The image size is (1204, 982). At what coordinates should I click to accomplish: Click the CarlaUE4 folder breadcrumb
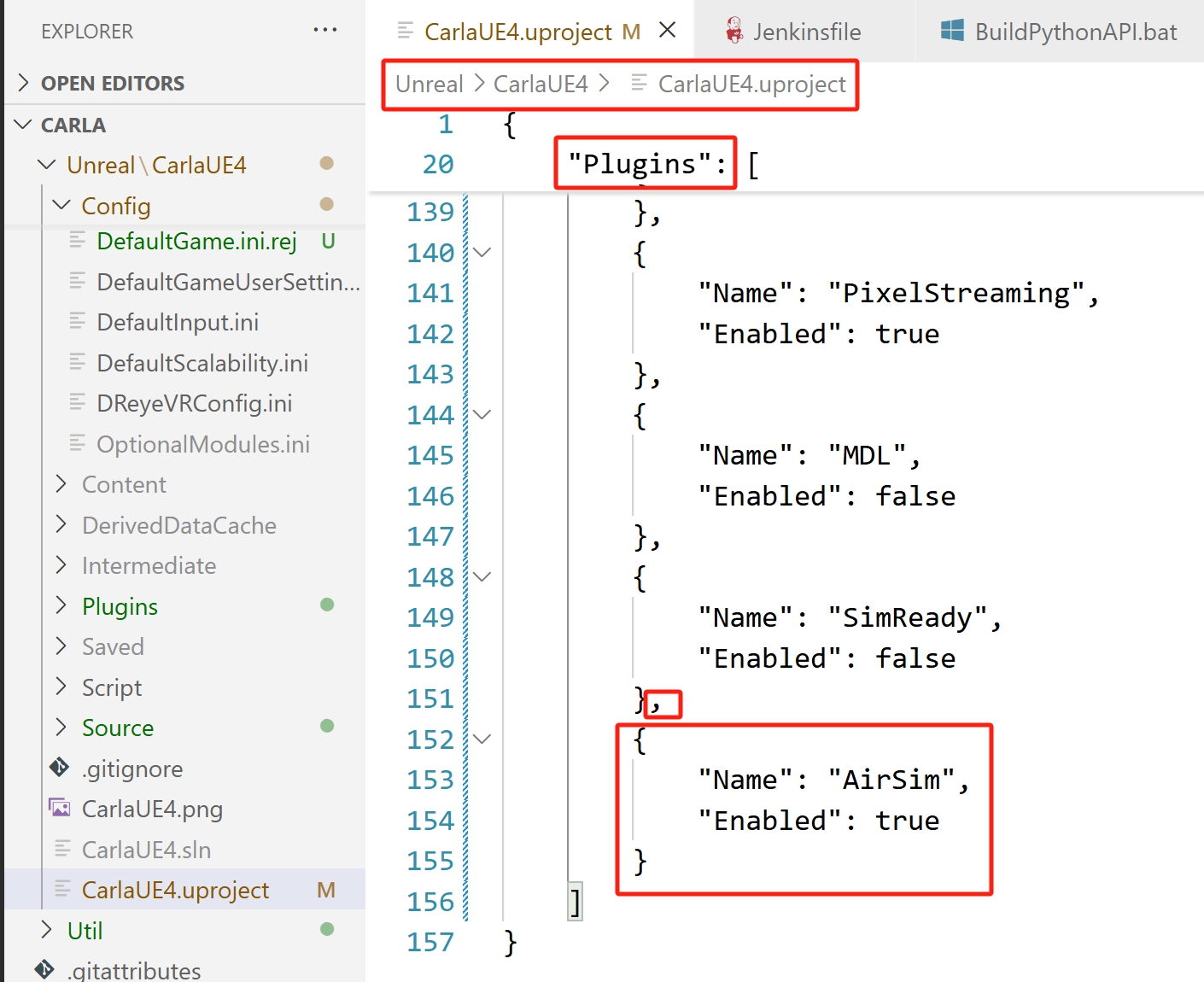coord(541,84)
